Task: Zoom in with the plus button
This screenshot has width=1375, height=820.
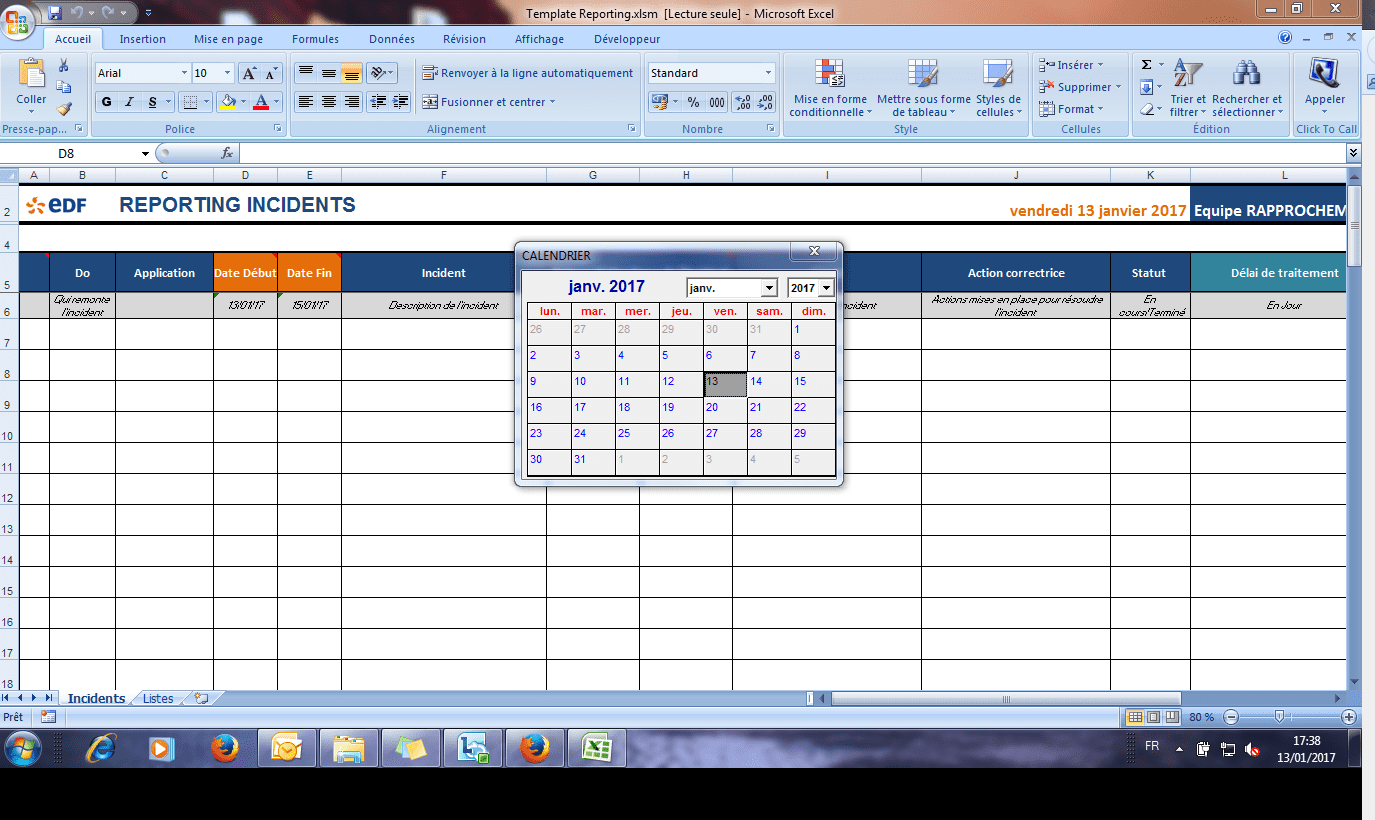Action: tap(1349, 717)
